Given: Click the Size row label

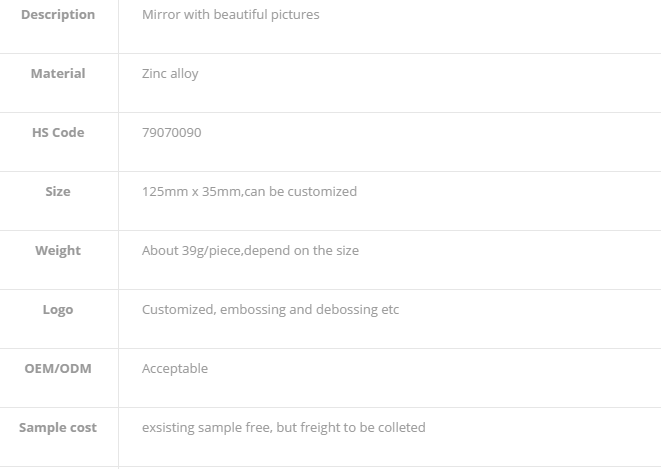Looking at the screenshot, I should point(58,191).
